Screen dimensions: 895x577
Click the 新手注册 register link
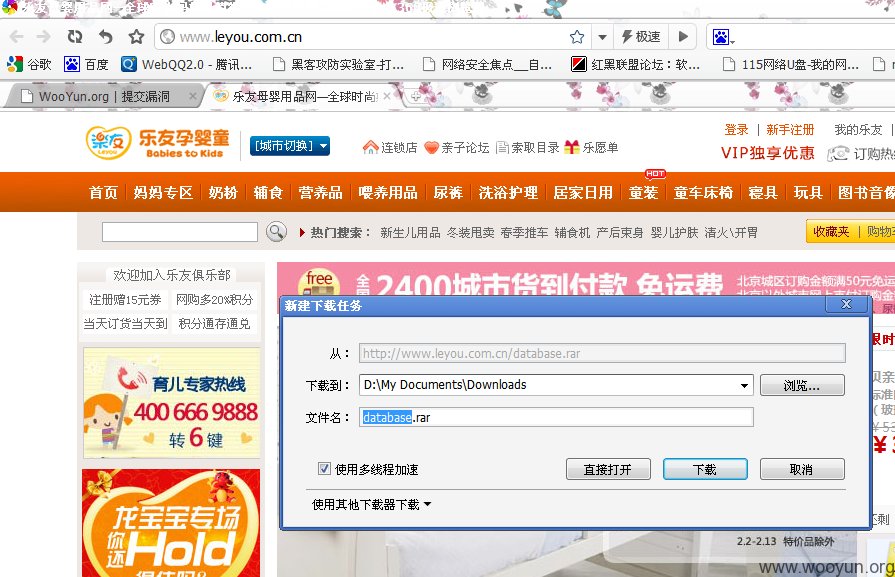click(x=790, y=130)
